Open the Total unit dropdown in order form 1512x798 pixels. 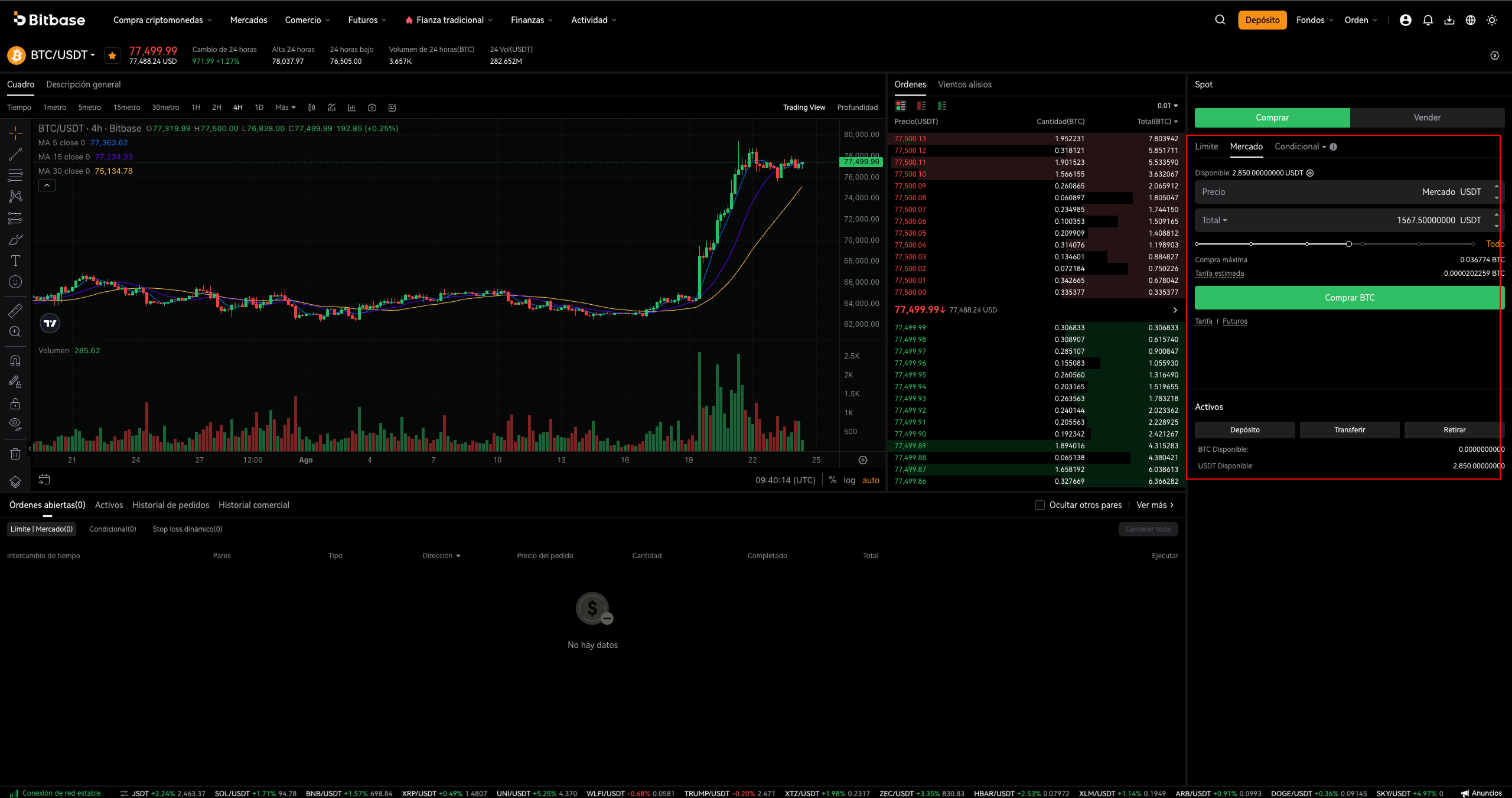pos(1214,220)
